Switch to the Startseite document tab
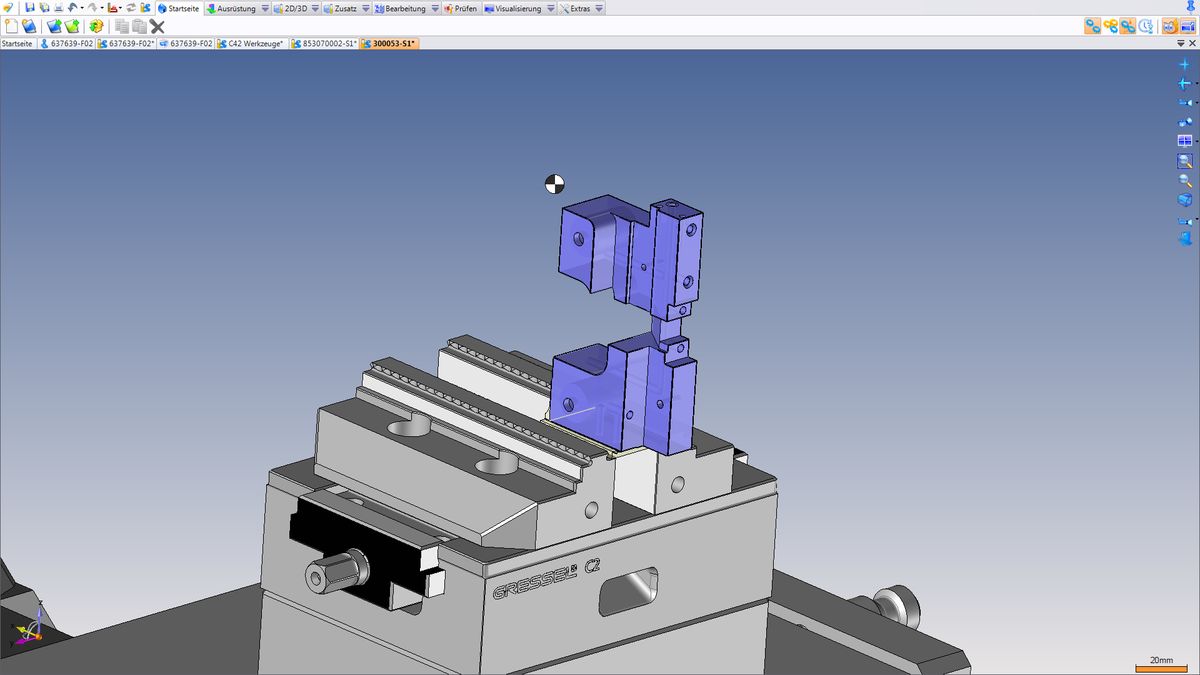This screenshot has height=675, width=1200. (x=17, y=44)
